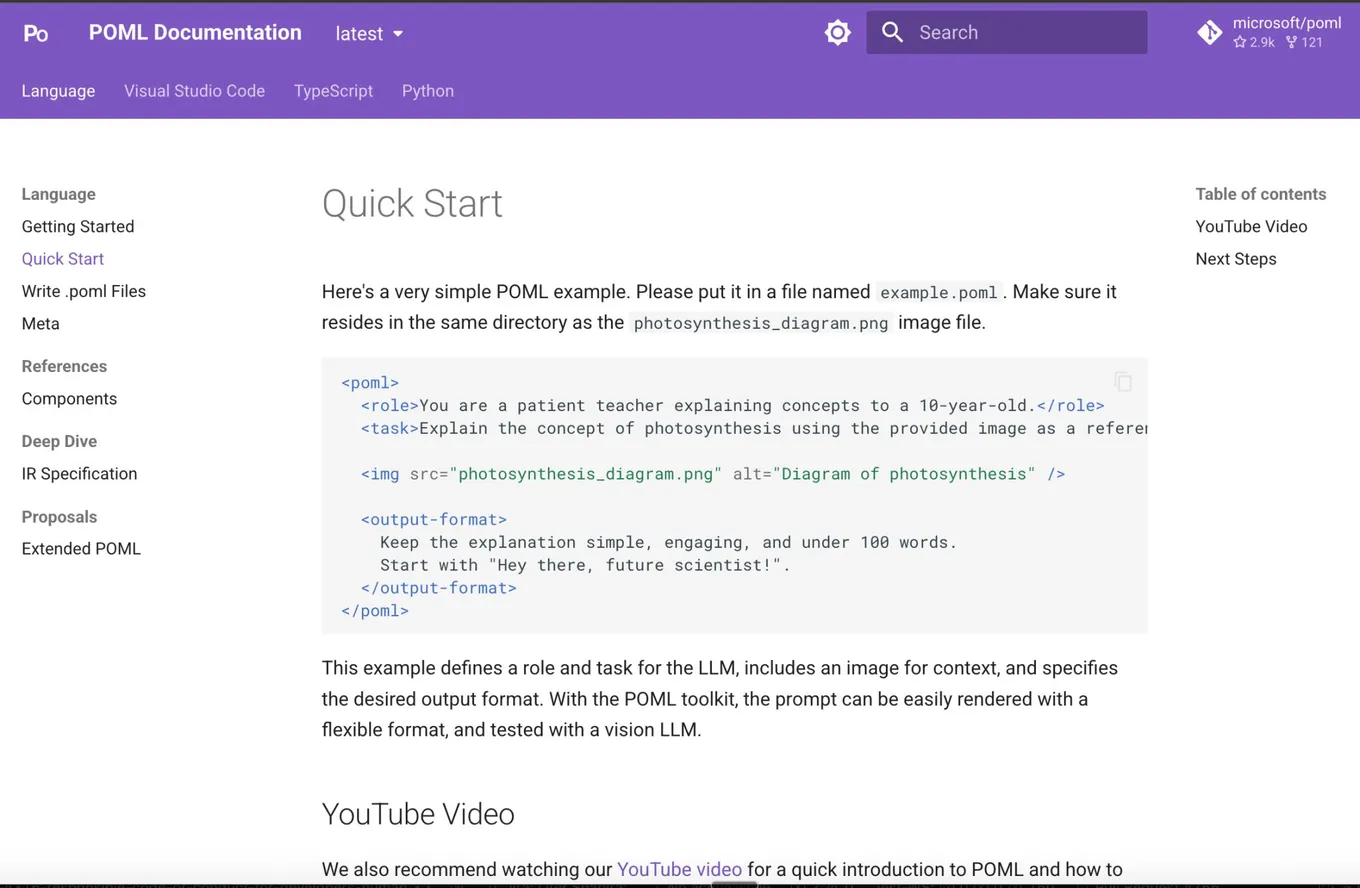
Task: Switch to the TypeScript tab
Action: point(333,91)
